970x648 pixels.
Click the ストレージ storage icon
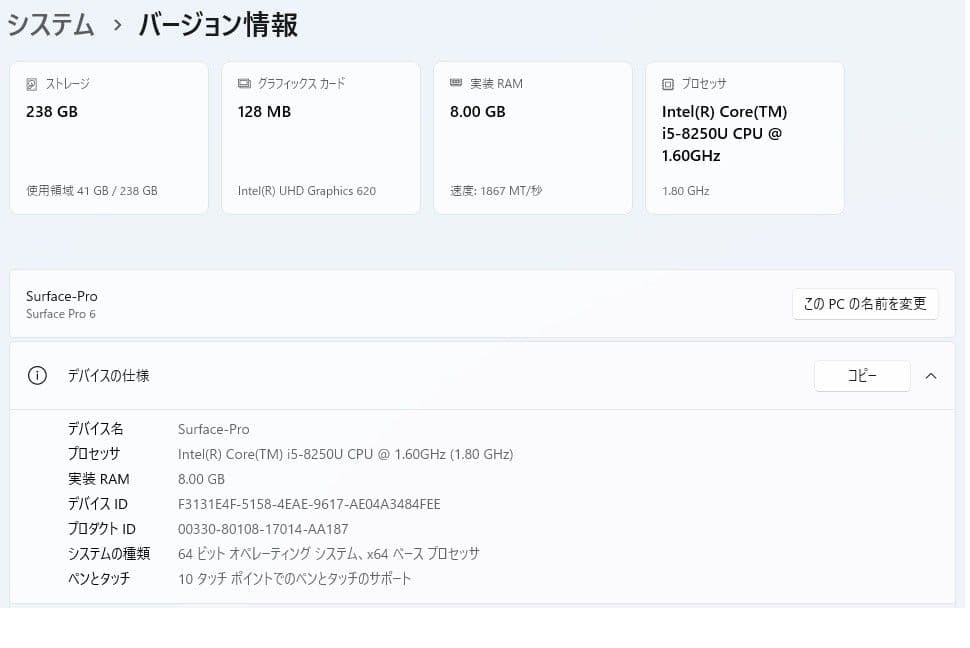[x=30, y=84]
